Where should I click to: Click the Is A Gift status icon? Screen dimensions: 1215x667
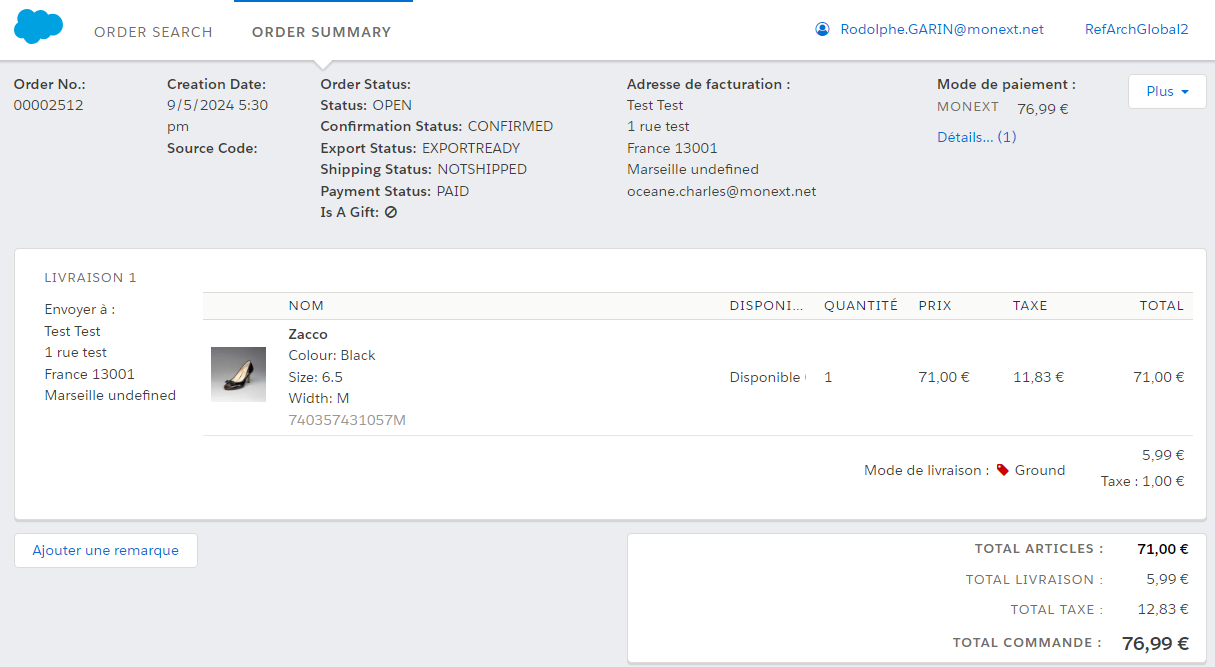[391, 212]
